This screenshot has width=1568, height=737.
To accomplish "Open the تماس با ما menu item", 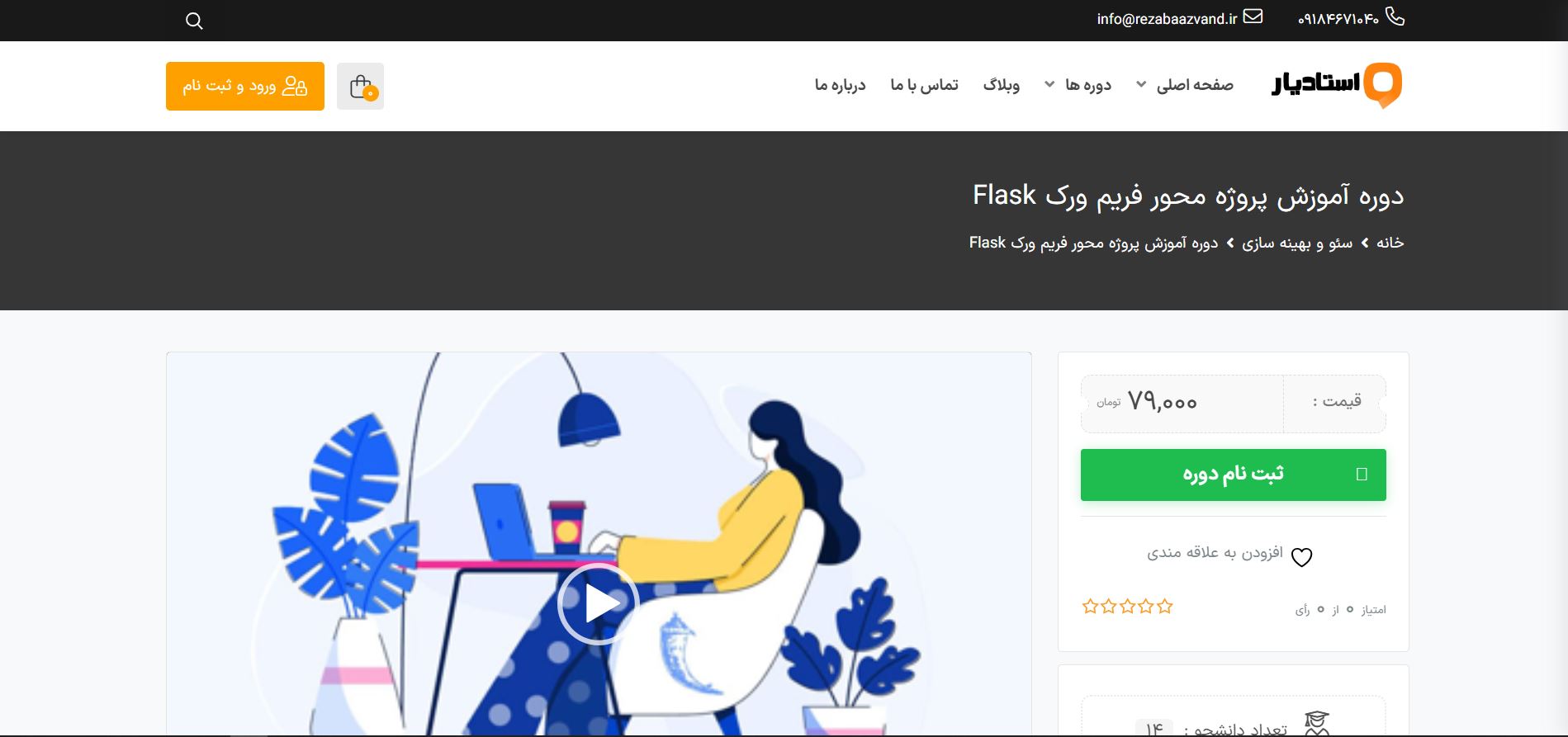I will click(924, 85).
